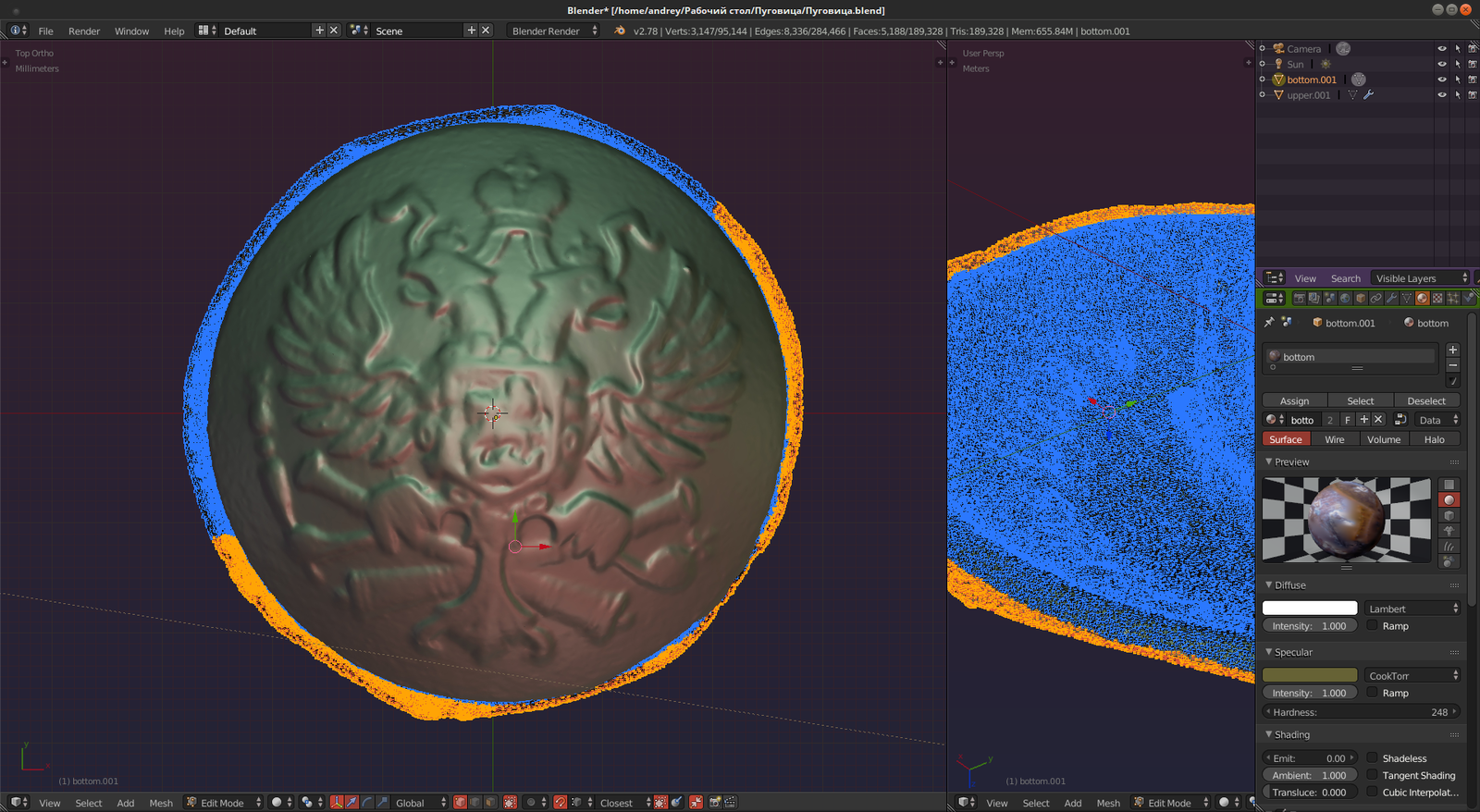This screenshot has width=1480, height=812.
Task: Expand the bottom.001 outliner tree node
Action: click(x=1263, y=80)
